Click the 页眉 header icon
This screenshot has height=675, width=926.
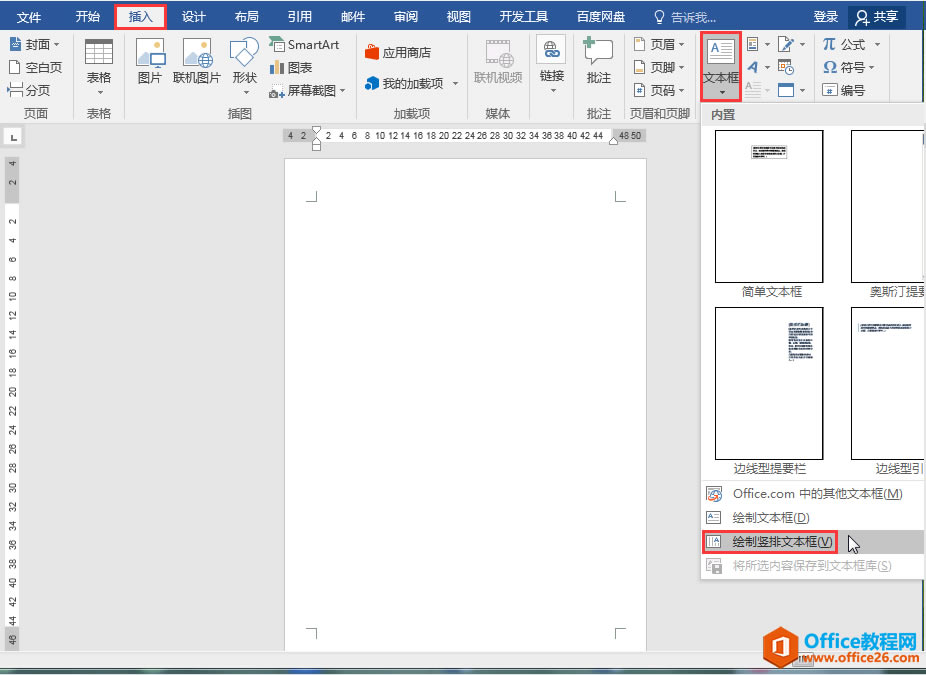[x=639, y=44]
